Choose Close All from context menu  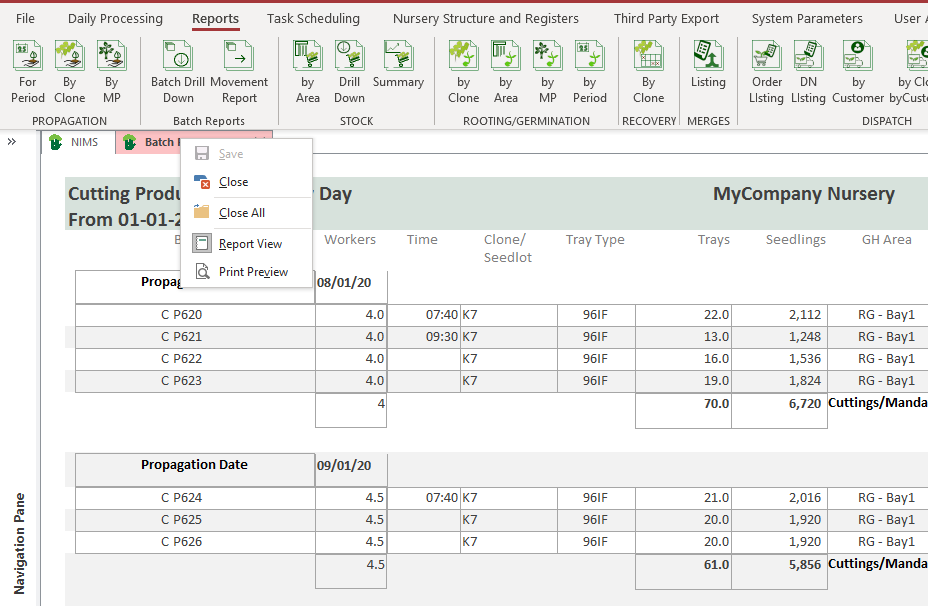pos(242,213)
